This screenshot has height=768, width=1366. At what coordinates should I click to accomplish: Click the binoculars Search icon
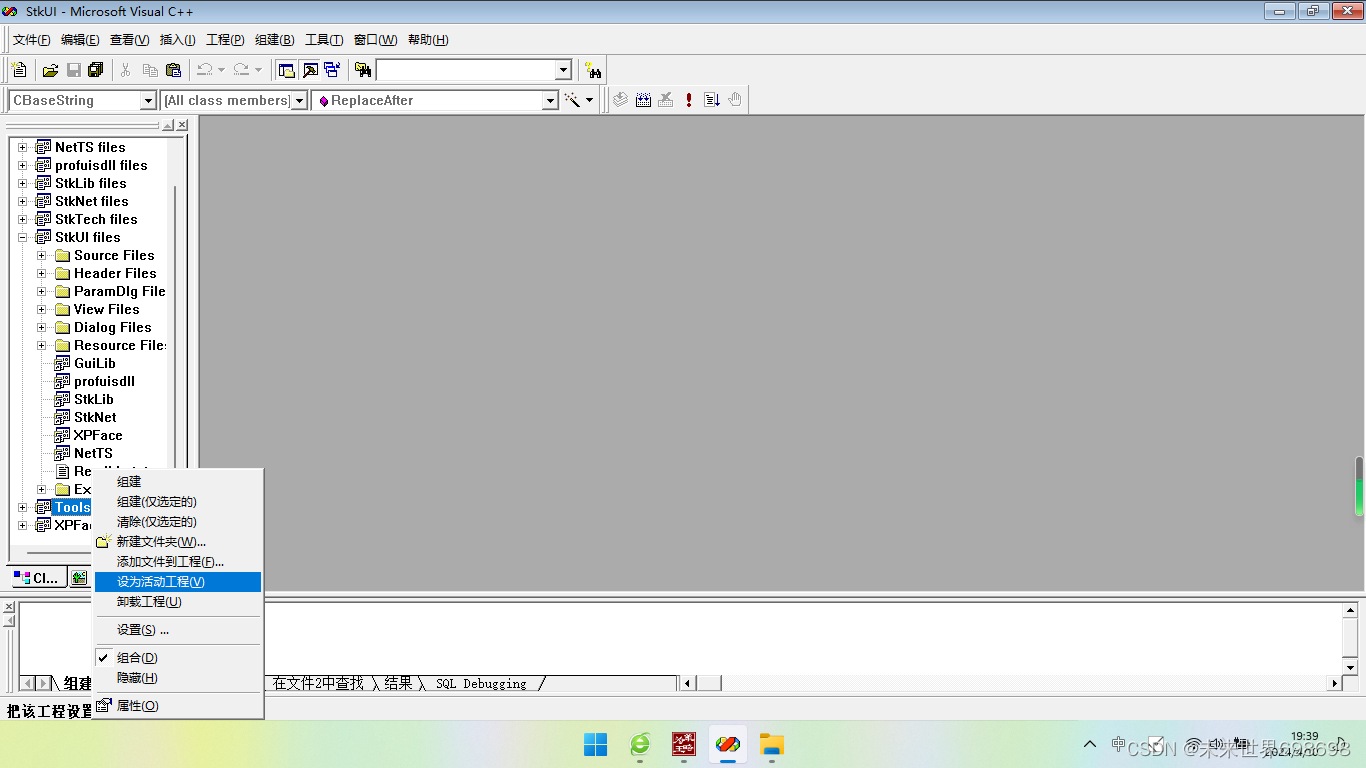pyautogui.click(x=593, y=70)
